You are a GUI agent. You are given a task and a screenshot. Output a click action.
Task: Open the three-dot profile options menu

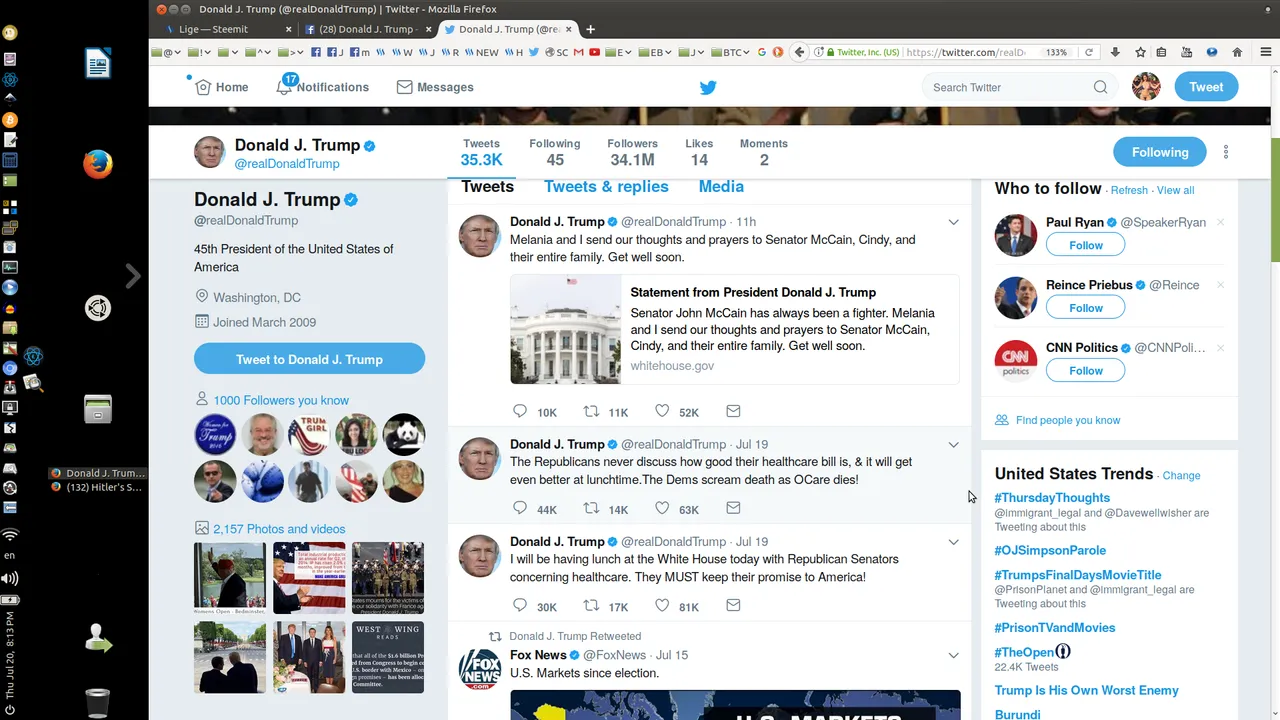point(1226,152)
